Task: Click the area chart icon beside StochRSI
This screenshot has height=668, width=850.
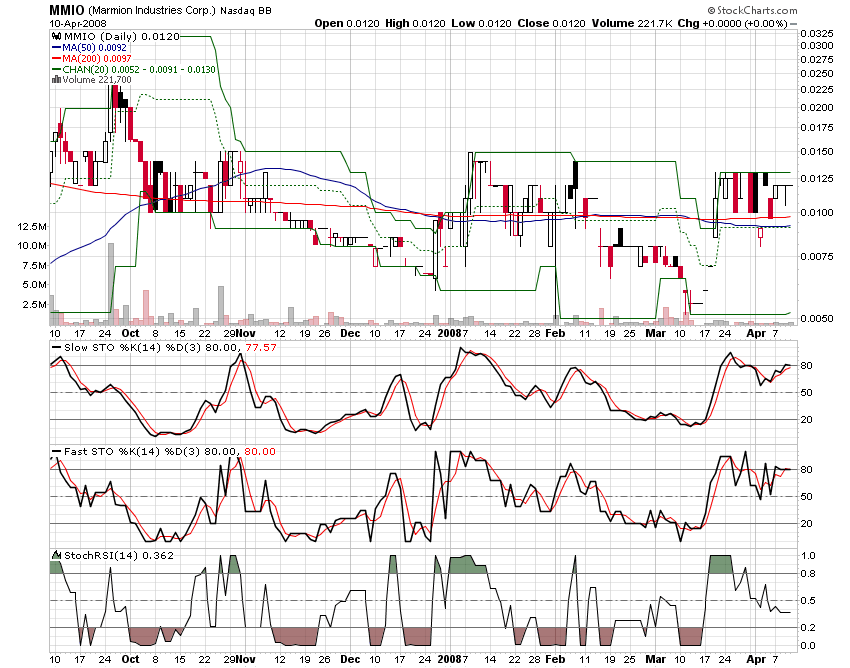Action: point(56,555)
